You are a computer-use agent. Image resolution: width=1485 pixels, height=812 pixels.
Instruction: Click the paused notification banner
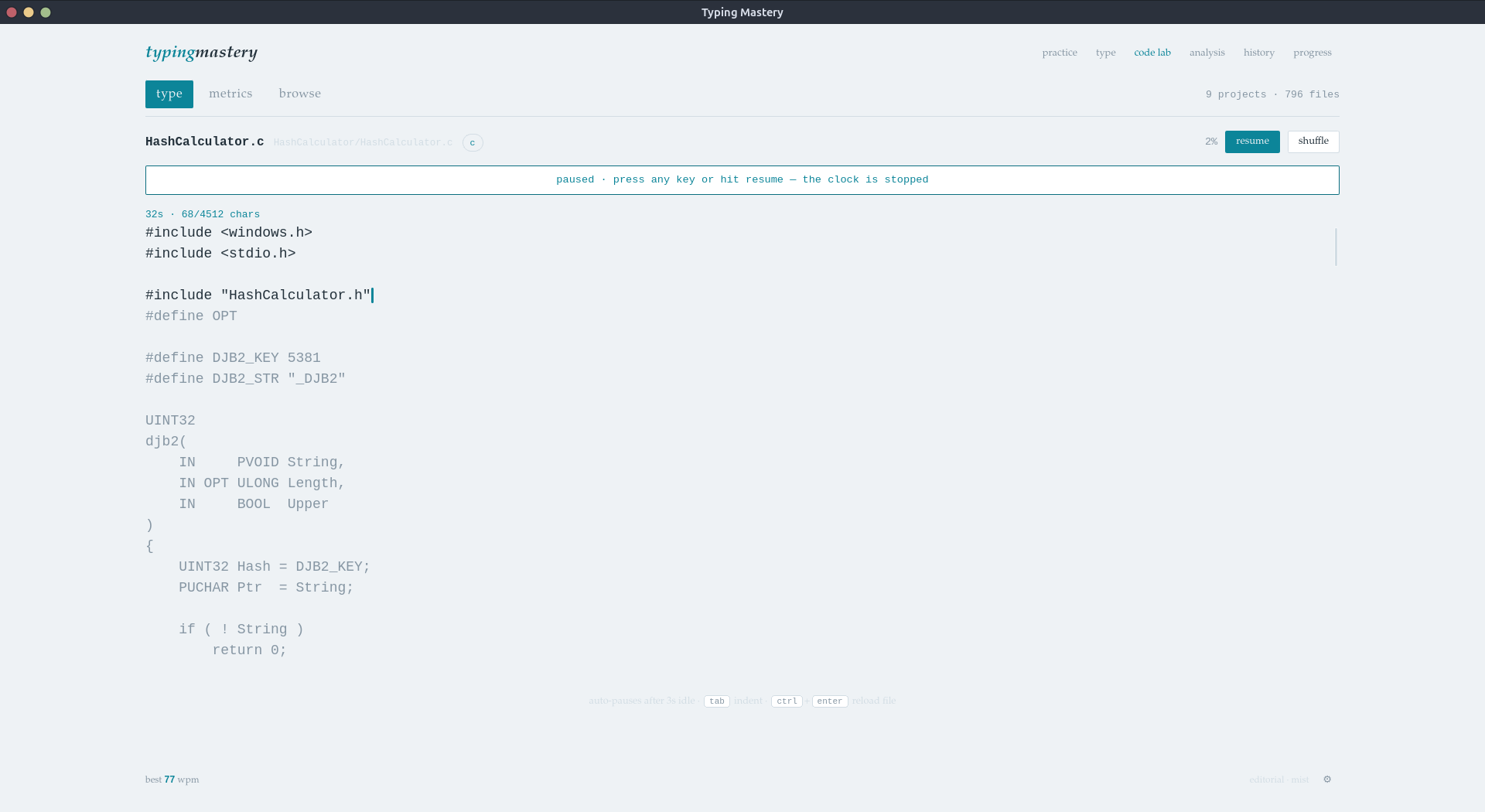(x=742, y=180)
